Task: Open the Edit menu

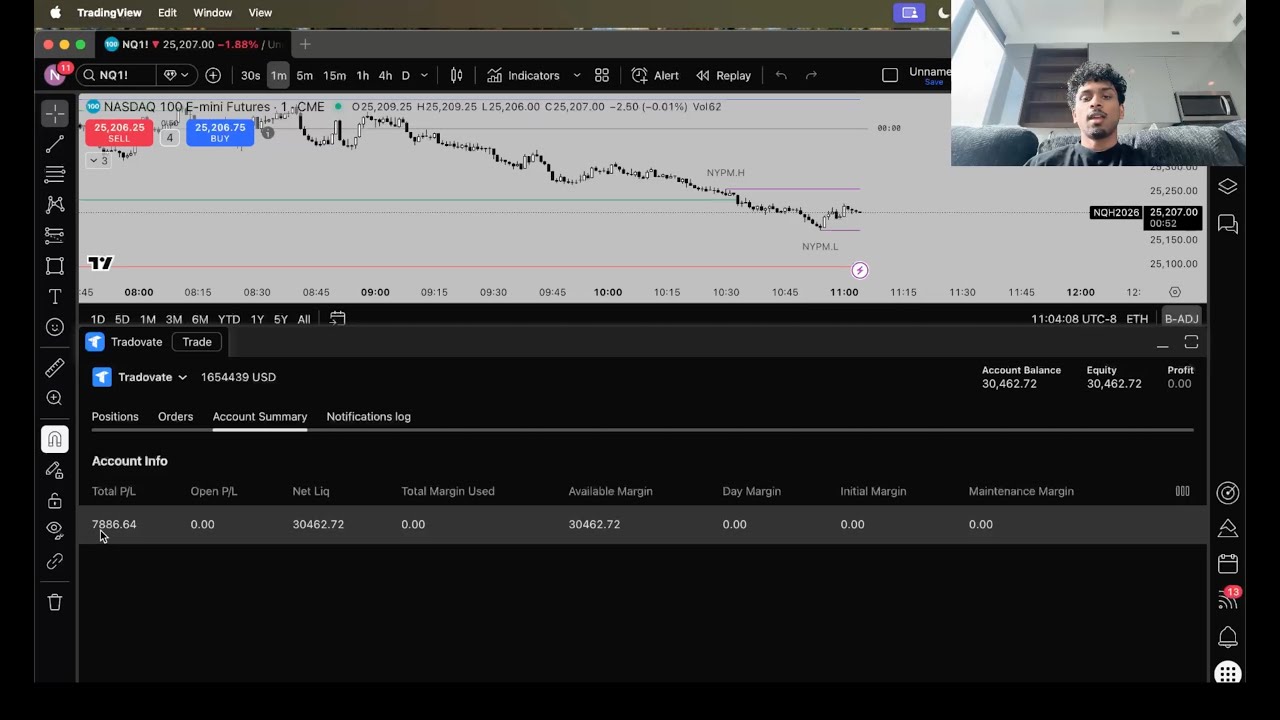Action: pyautogui.click(x=167, y=12)
